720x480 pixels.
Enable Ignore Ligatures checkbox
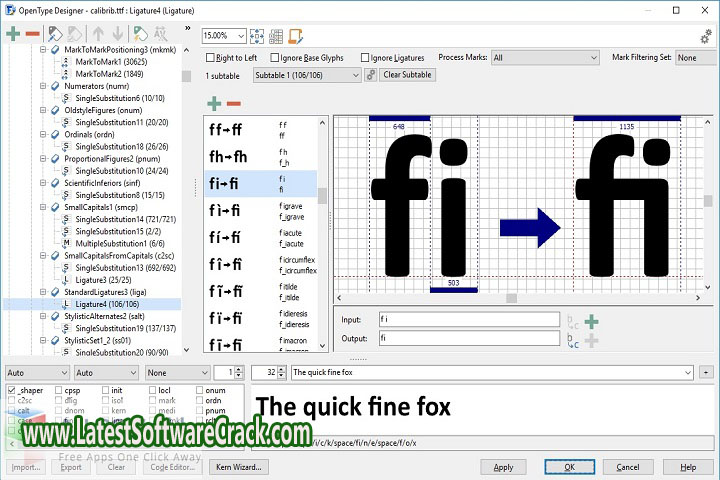(x=365, y=57)
